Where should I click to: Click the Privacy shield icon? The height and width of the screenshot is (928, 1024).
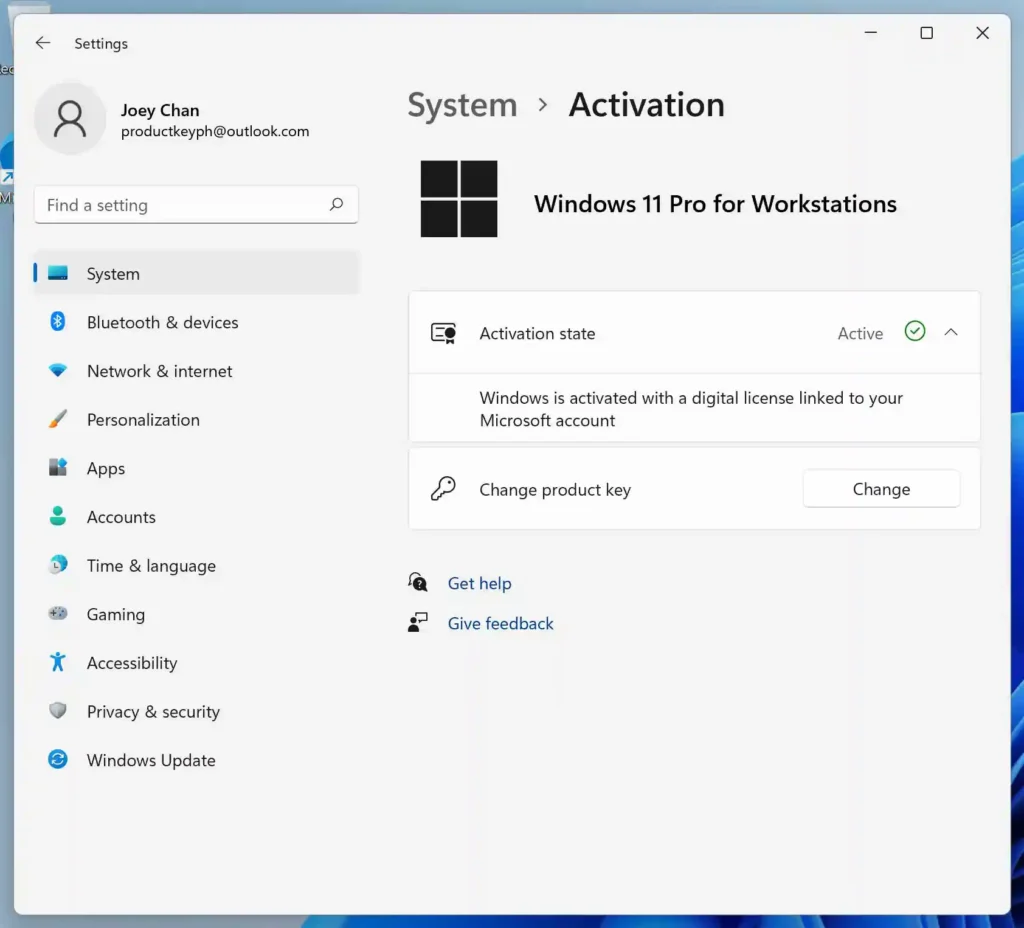(x=57, y=711)
